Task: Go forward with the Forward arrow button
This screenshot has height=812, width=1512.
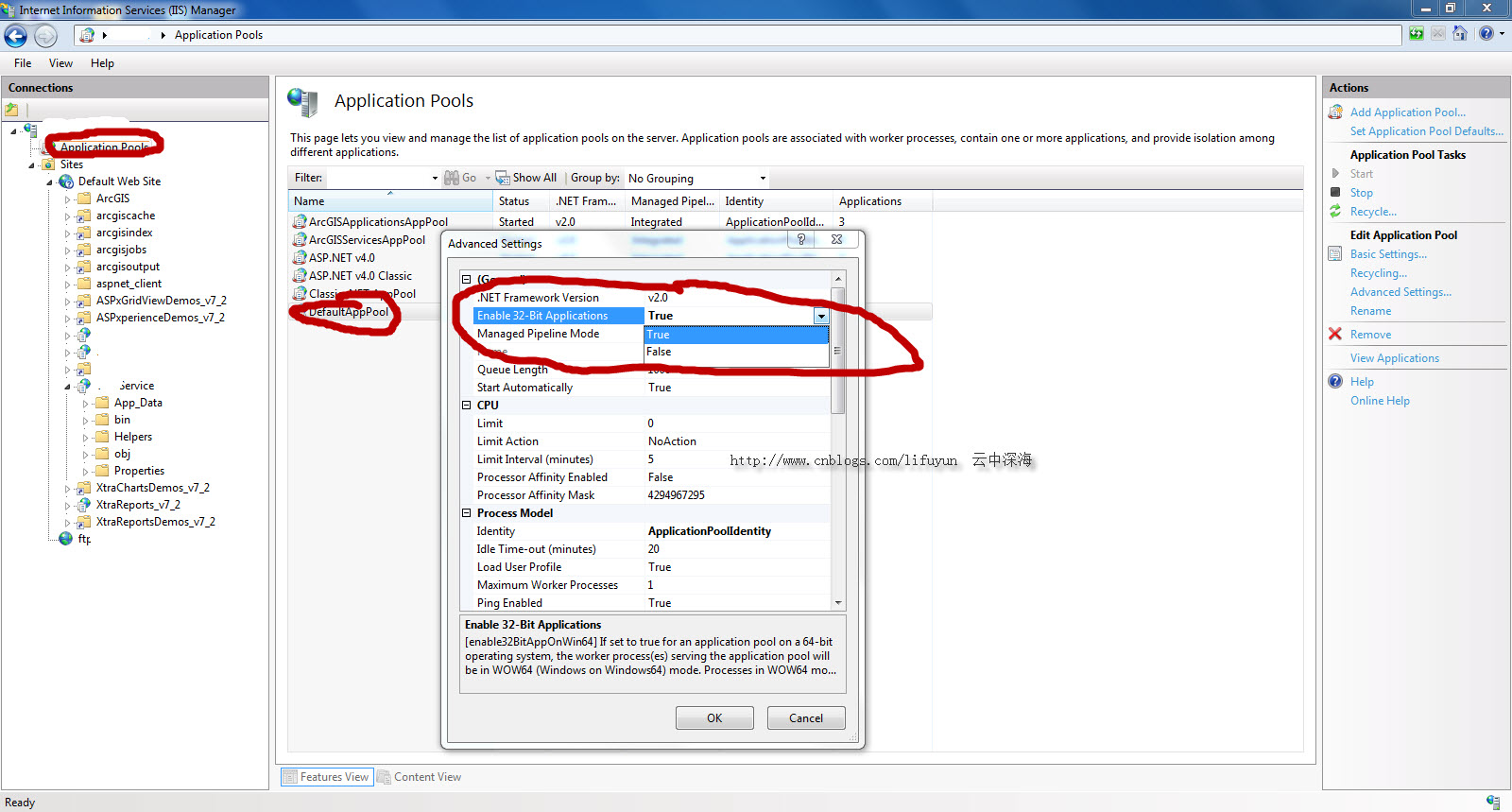Action: point(45,36)
